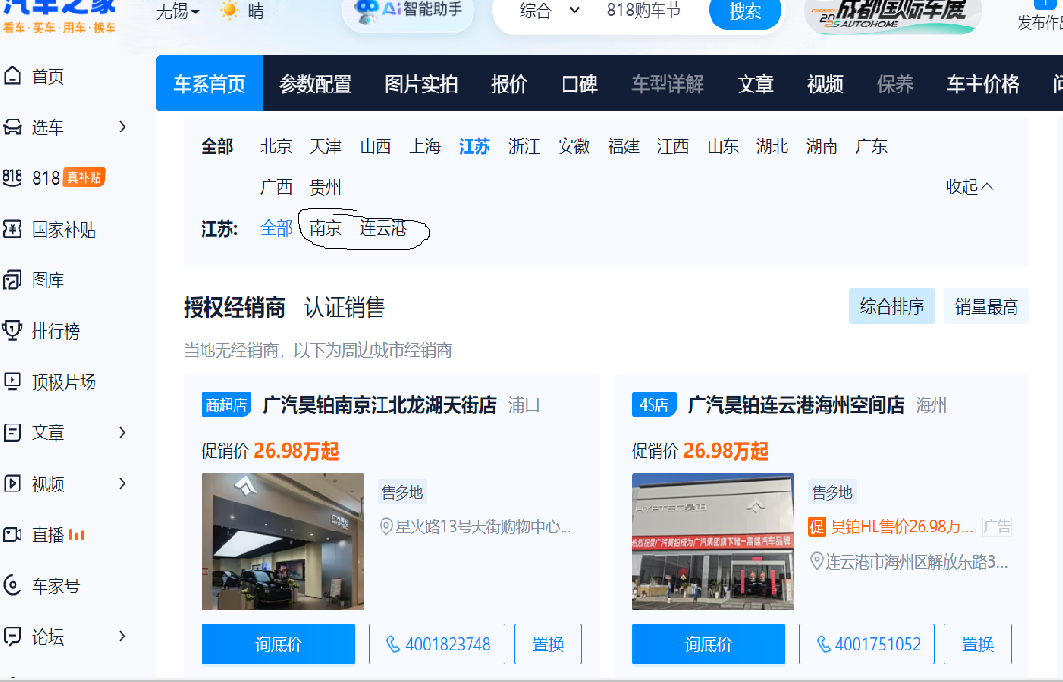Expand the 选车 sidebar submenu arrow
This screenshot has height=682, width=1063.
(x=123, y=127)
